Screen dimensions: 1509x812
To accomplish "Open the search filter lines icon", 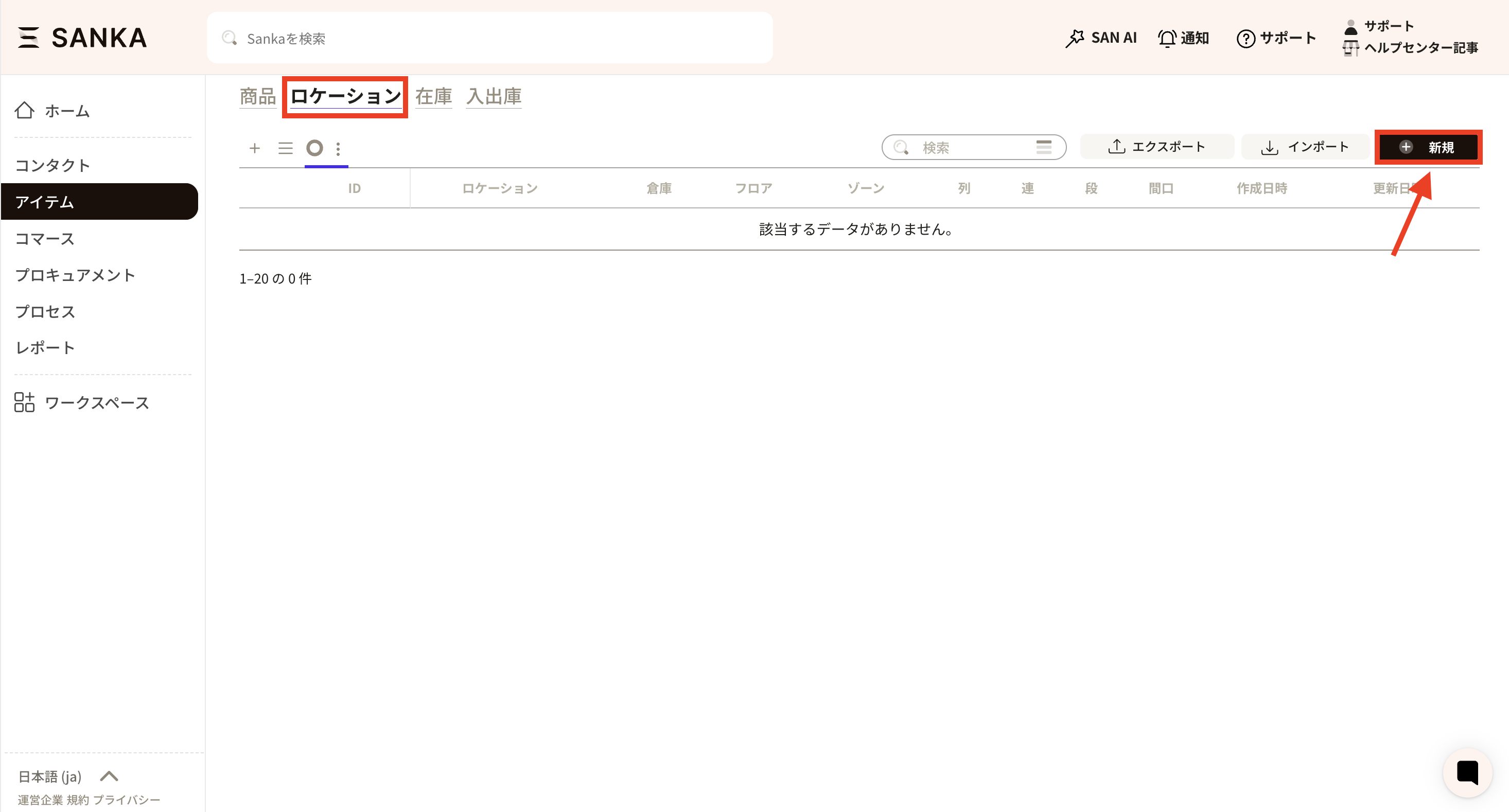I will (1043, 147).
